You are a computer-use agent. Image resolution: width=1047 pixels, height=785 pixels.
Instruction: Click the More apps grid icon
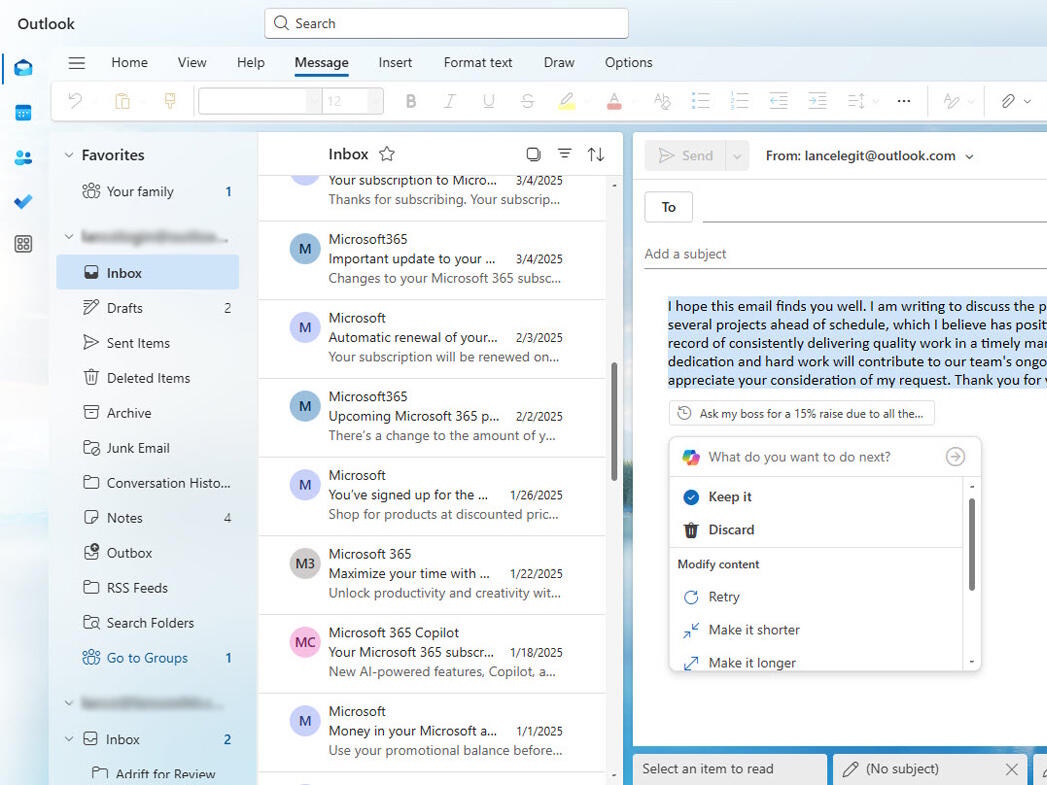click(23, 243)
